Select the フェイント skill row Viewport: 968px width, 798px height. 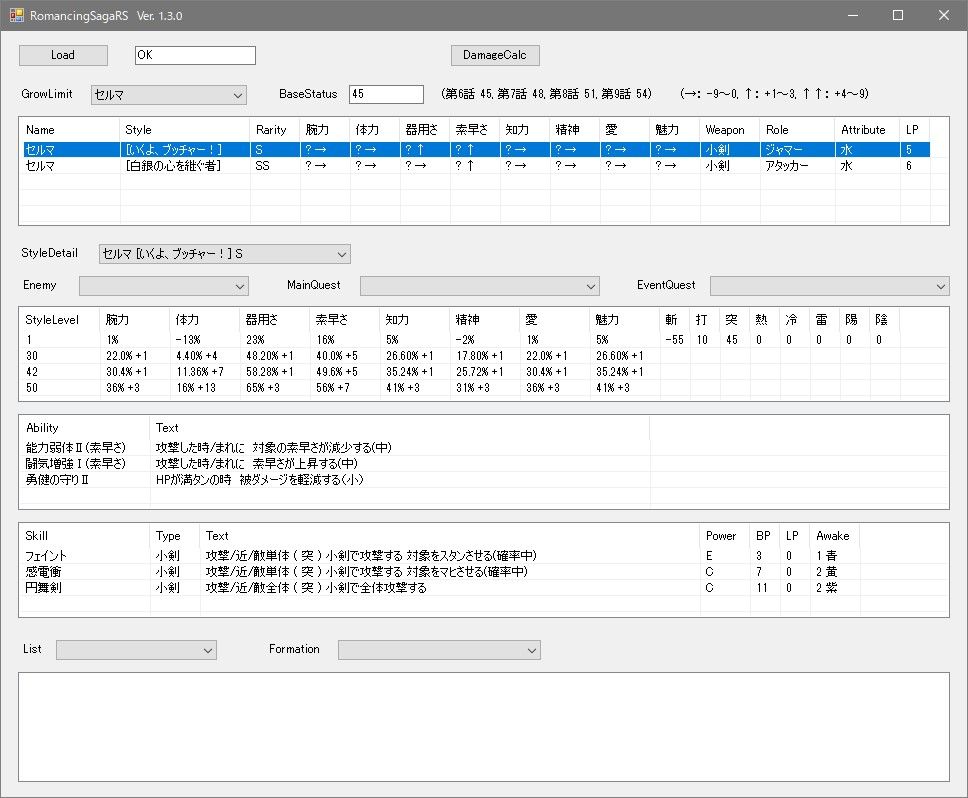point(441,555)
